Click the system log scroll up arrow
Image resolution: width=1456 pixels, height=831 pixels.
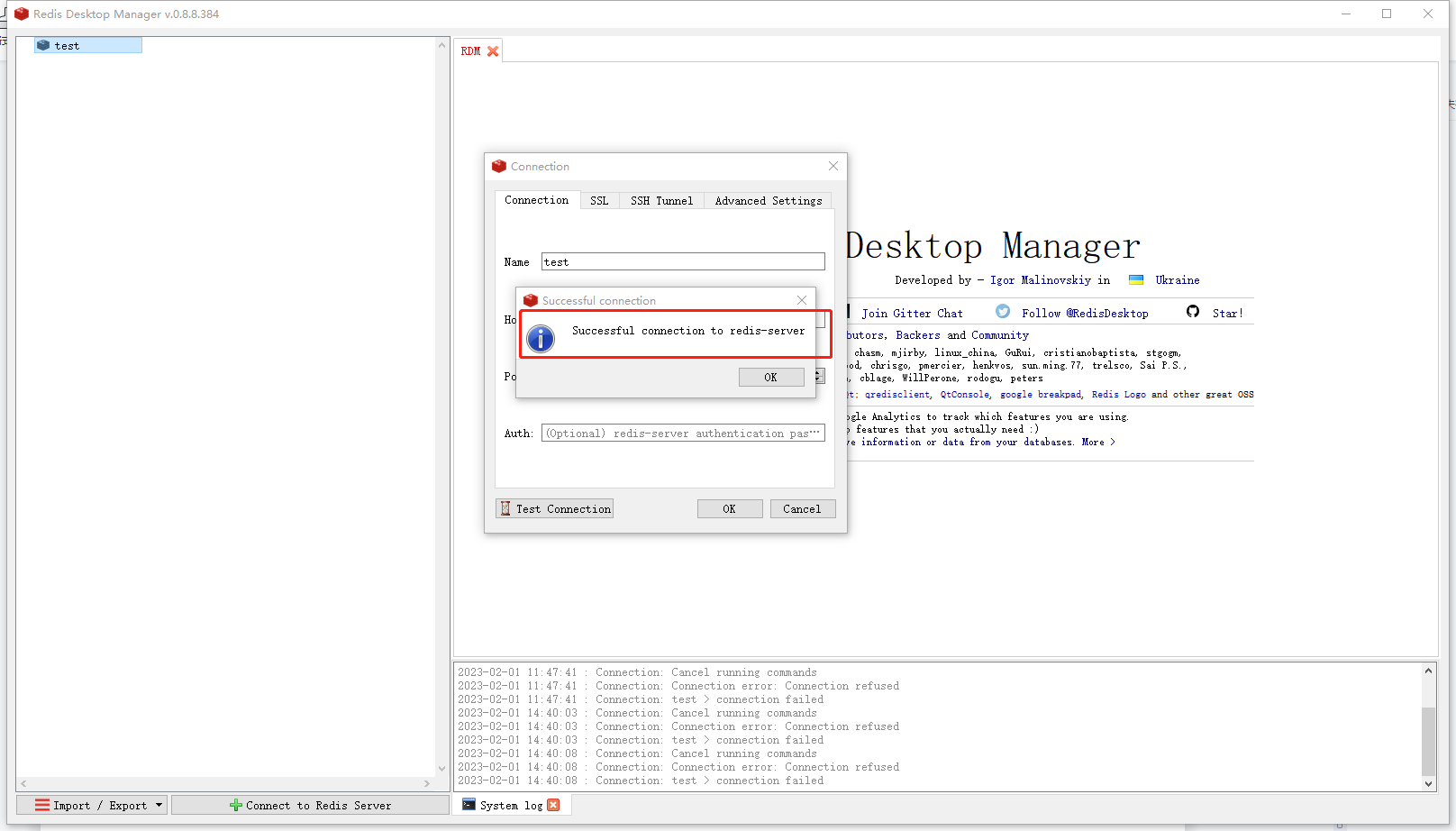tap(1429, 671)
